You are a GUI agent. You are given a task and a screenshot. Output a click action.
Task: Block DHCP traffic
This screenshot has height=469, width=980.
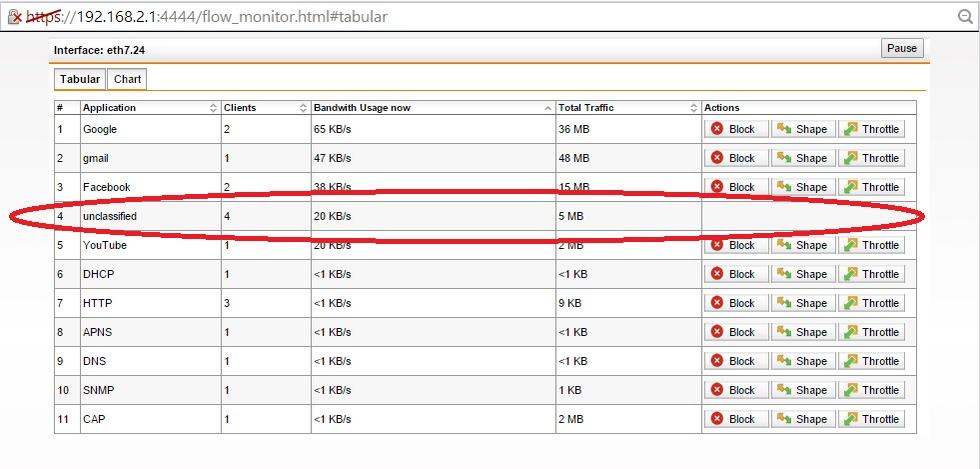click(x=736, y=274)
